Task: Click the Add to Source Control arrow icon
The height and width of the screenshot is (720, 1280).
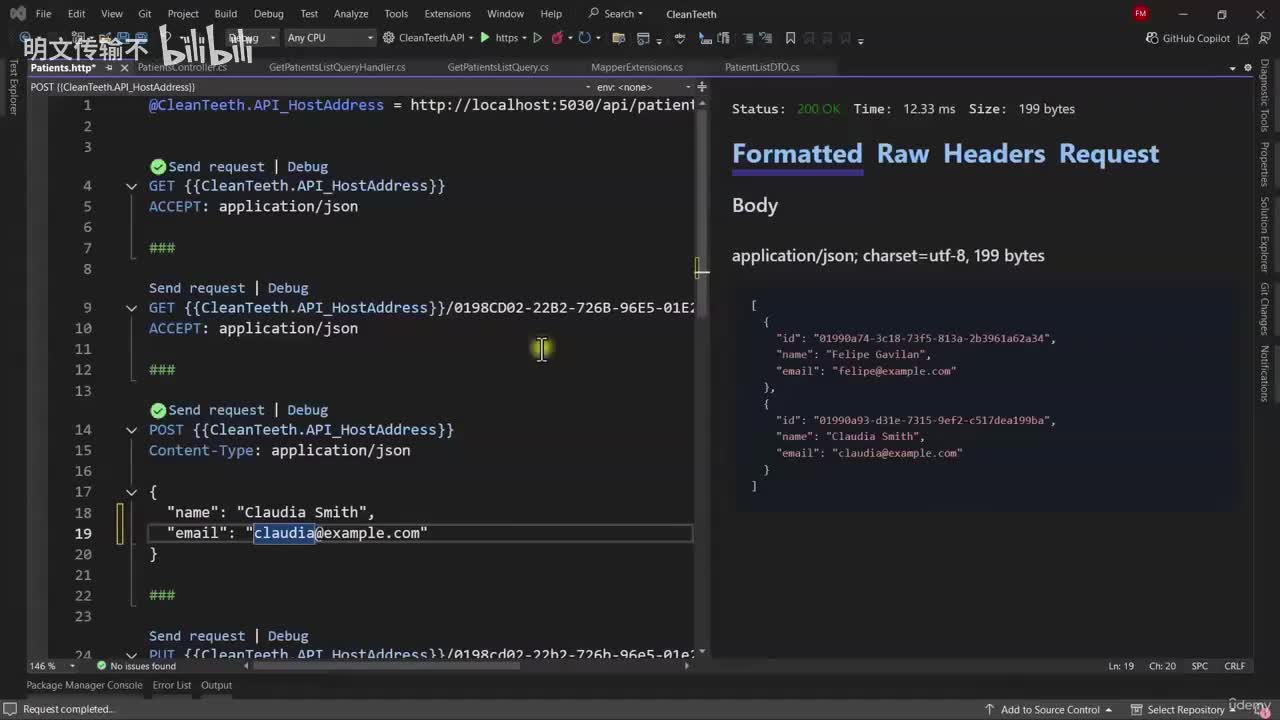Action: (x=990, y=710)
